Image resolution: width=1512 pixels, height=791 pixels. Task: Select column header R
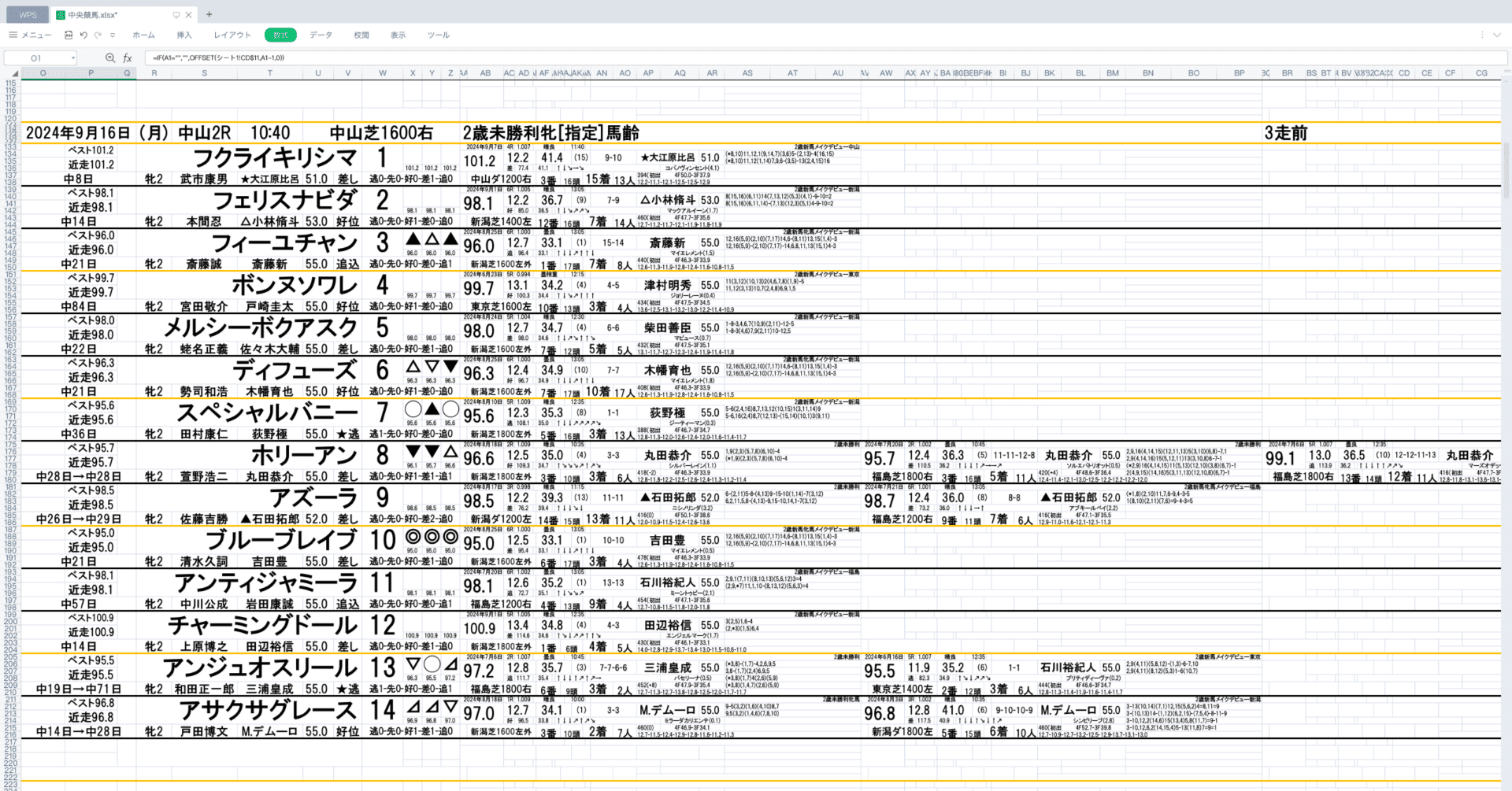(x=154, y=73)
